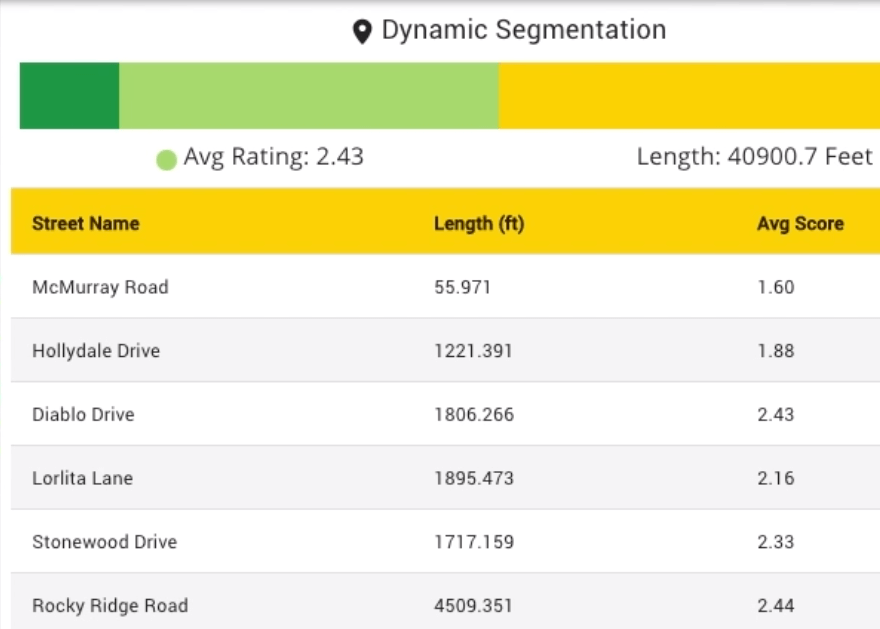The height and width of the screenshot is (629, 880).
Task: Select the yellow segmentation bar section
Action: tap(689, 95)
